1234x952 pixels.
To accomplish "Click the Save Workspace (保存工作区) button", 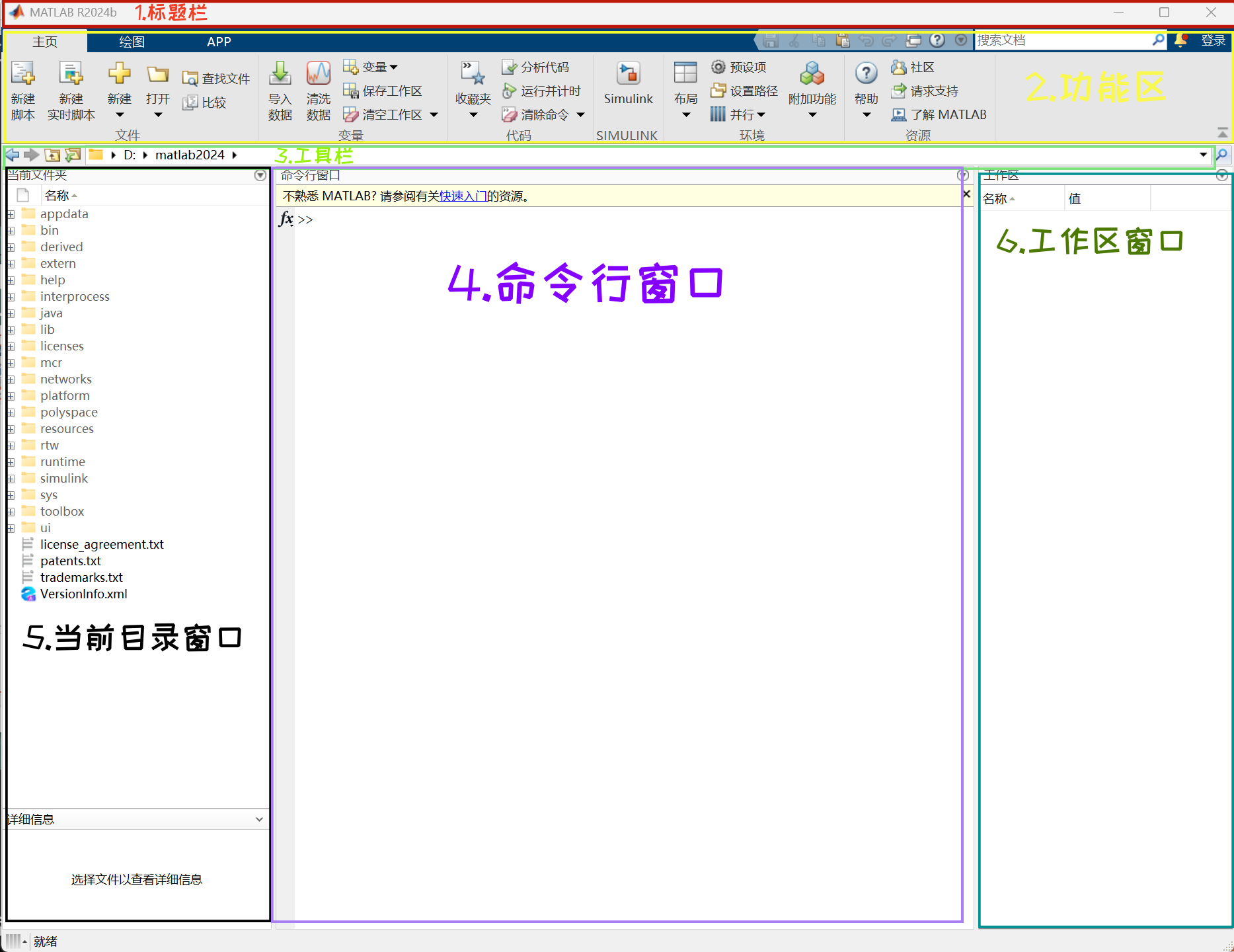I will click(x=383, y=91).
